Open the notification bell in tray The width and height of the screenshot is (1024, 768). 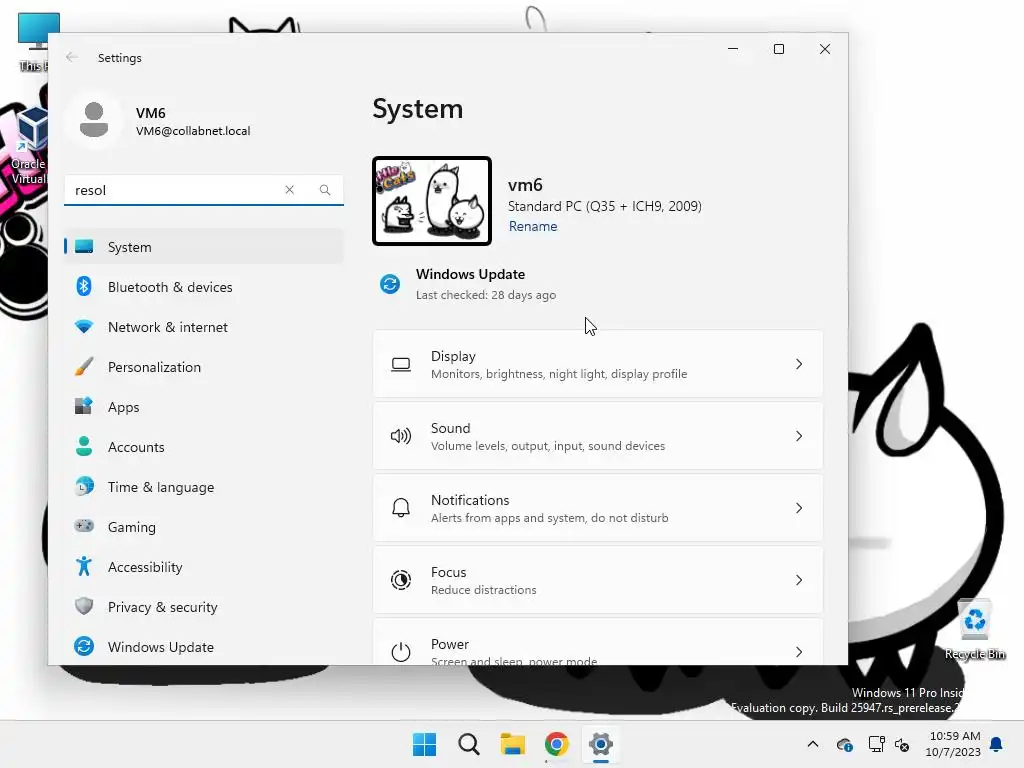click(x=997, y=744)
